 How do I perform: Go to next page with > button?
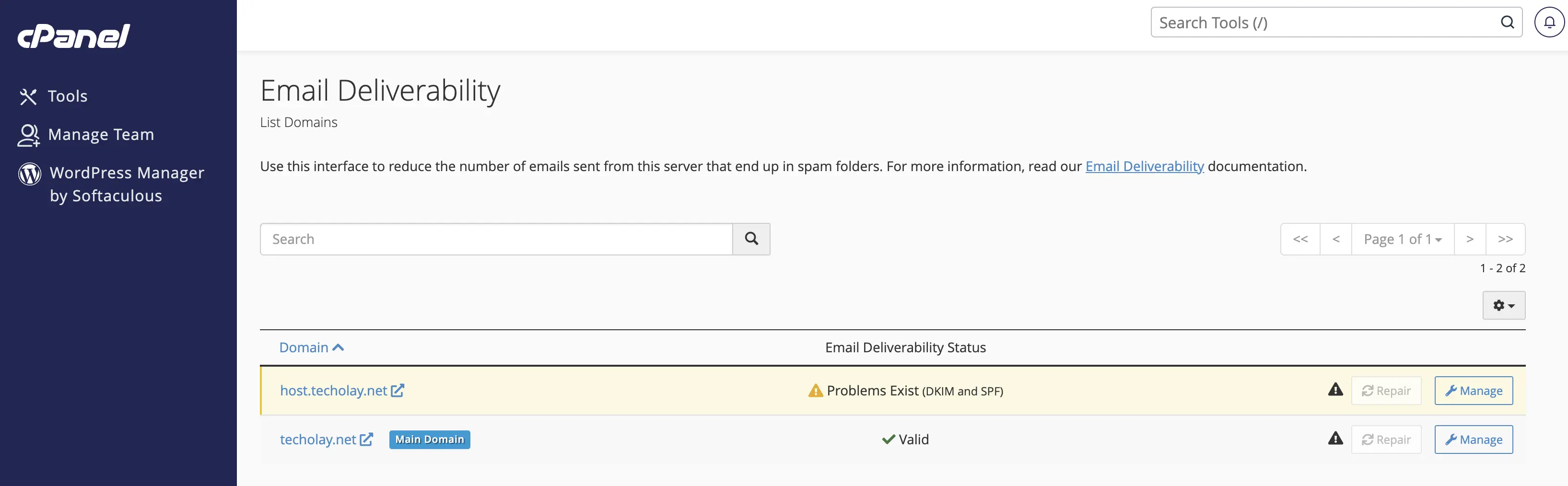(x=1469, y=239)
